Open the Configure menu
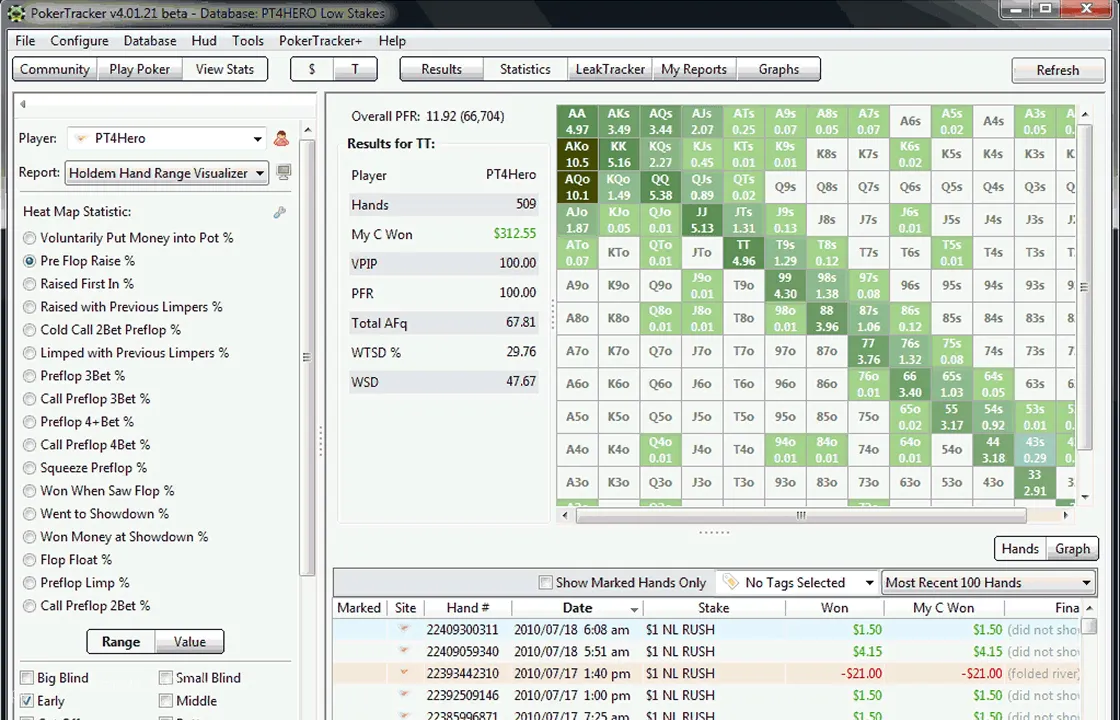This screenshot has width=1120, height=720. coord(79,41)
